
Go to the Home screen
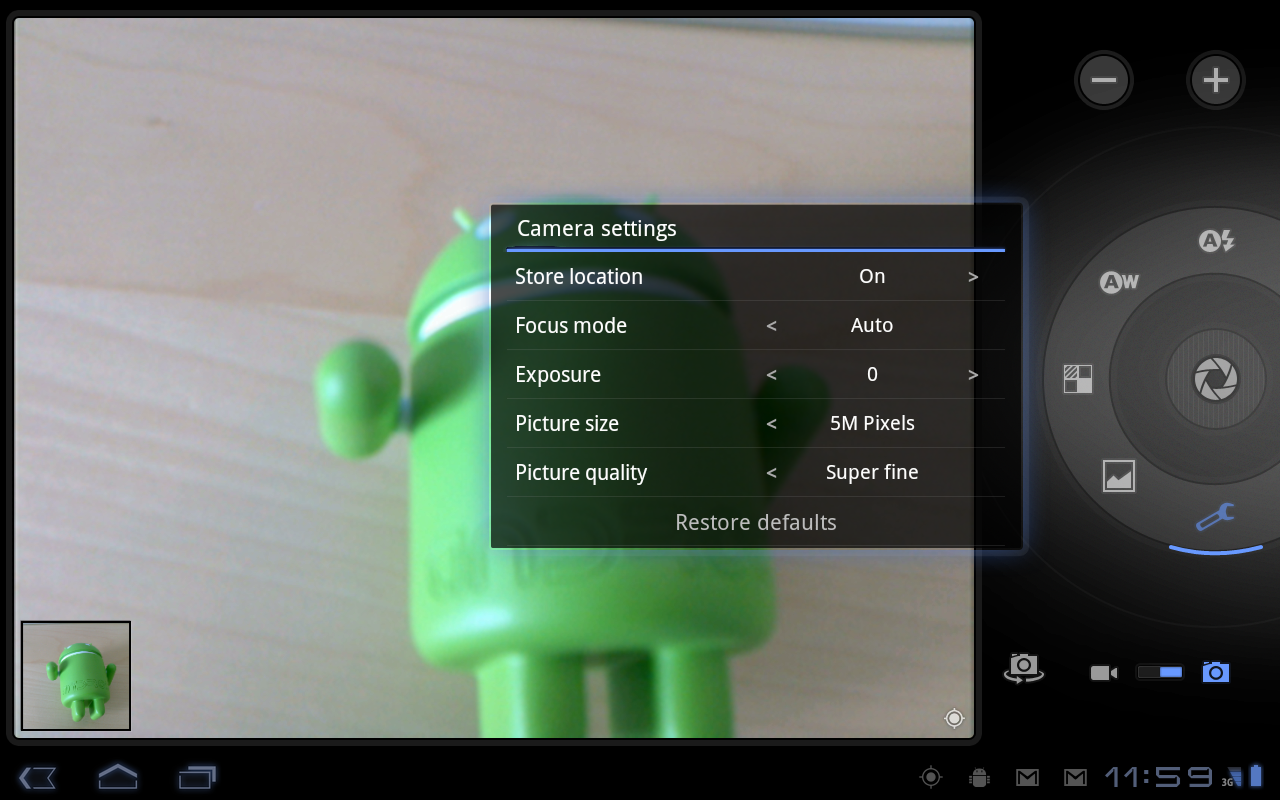(117, 776)
